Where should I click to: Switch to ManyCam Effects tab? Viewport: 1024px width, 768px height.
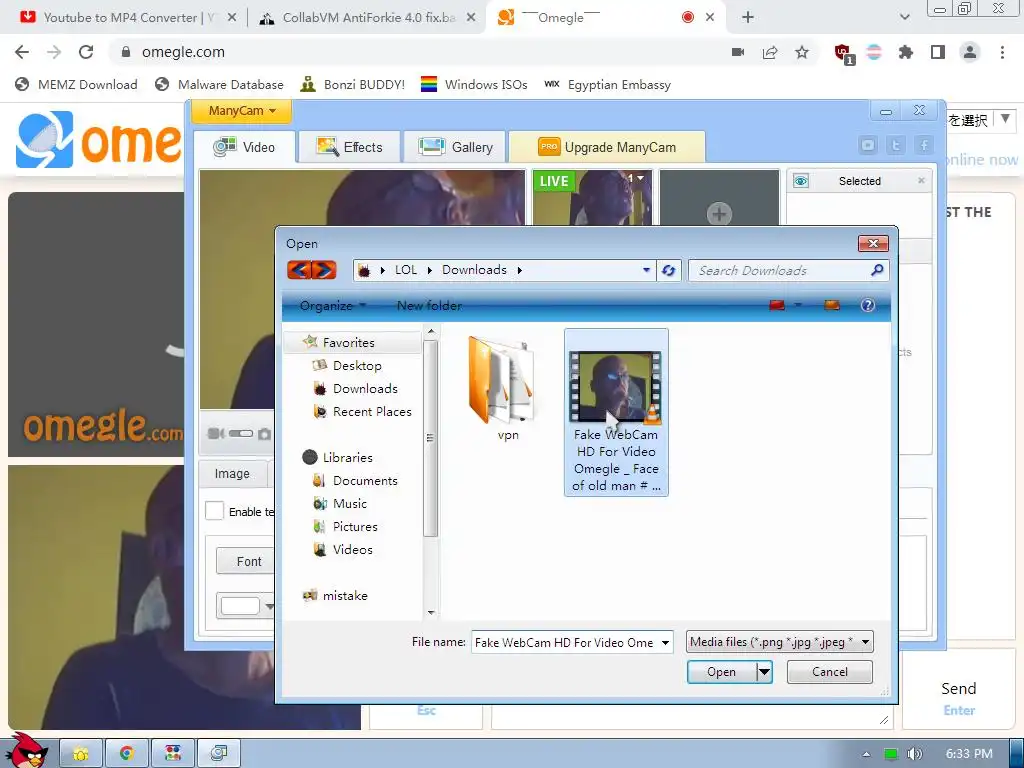pyautogui.click(x=349, y=147)
